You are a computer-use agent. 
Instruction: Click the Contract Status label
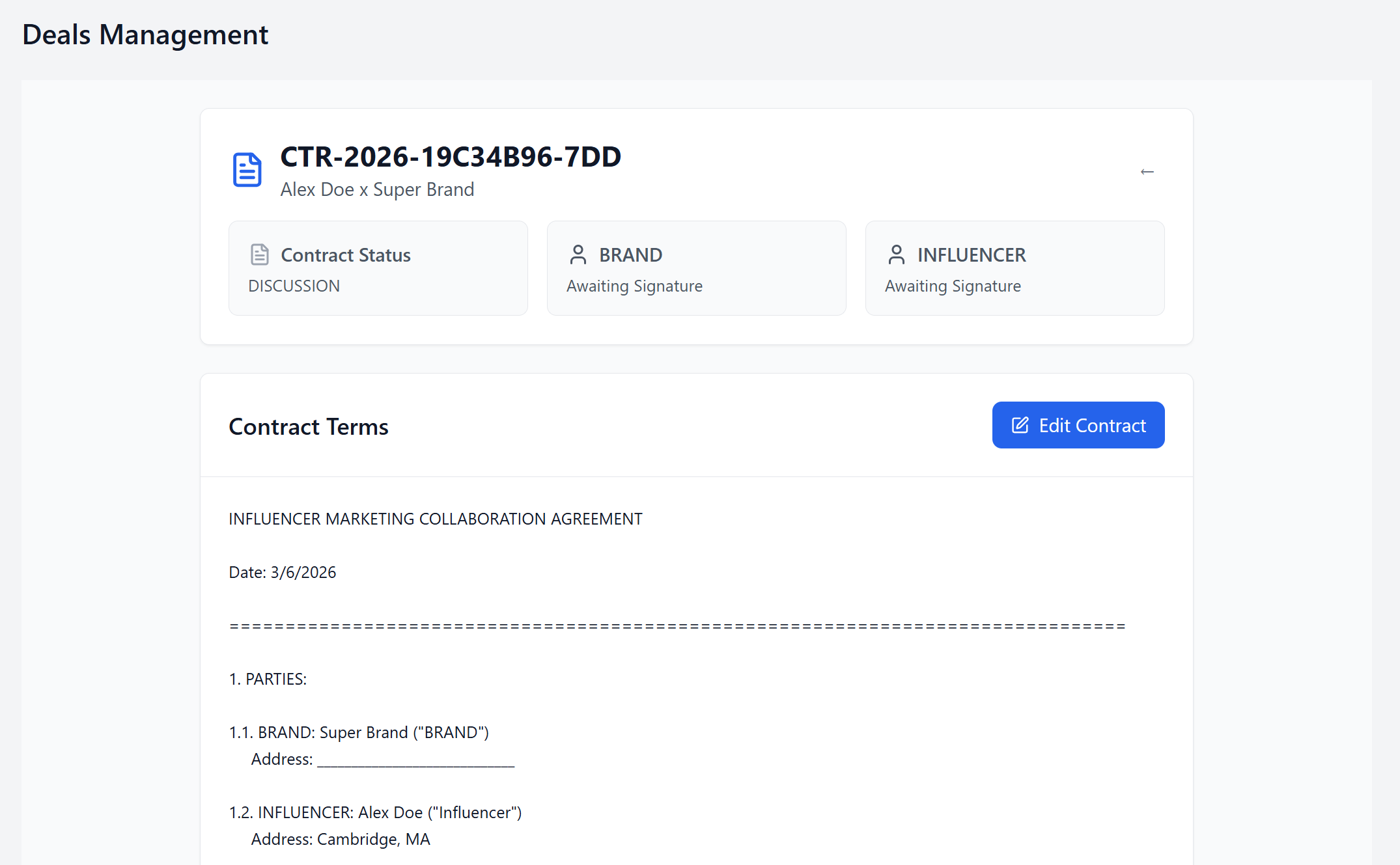pos(346,255)
